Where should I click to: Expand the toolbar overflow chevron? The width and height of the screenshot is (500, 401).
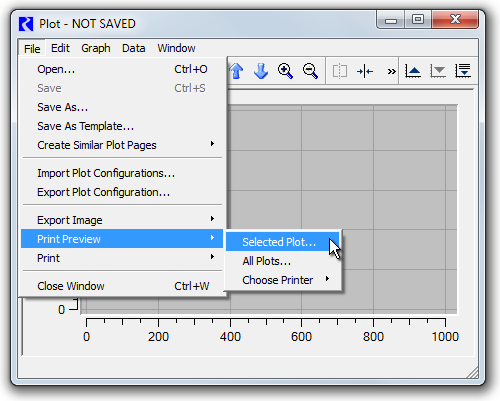click(391, 71)
